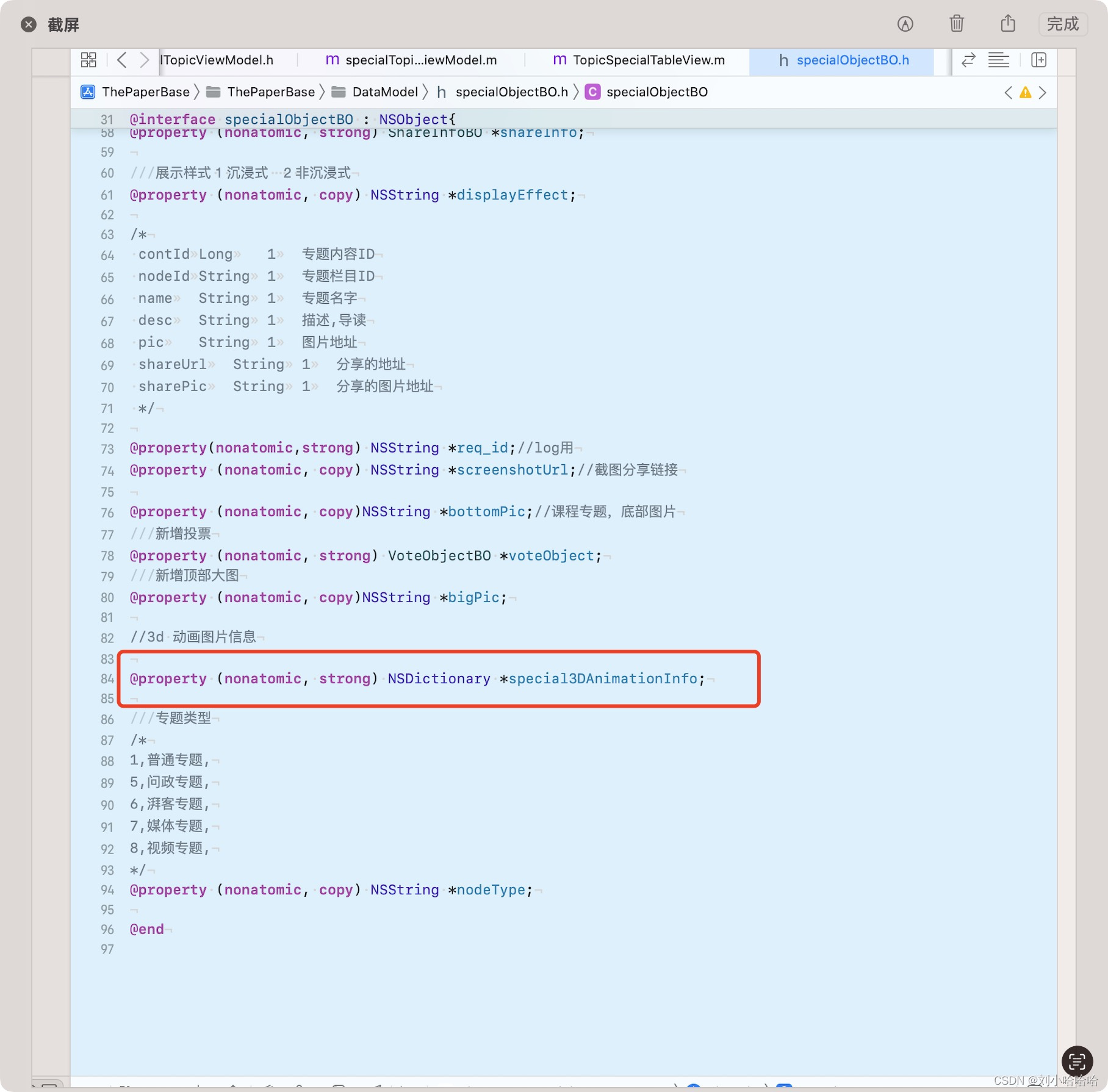The image size is (1108, 1092).
Task: Open the related items menu grid icon
Action: (88, 60)
